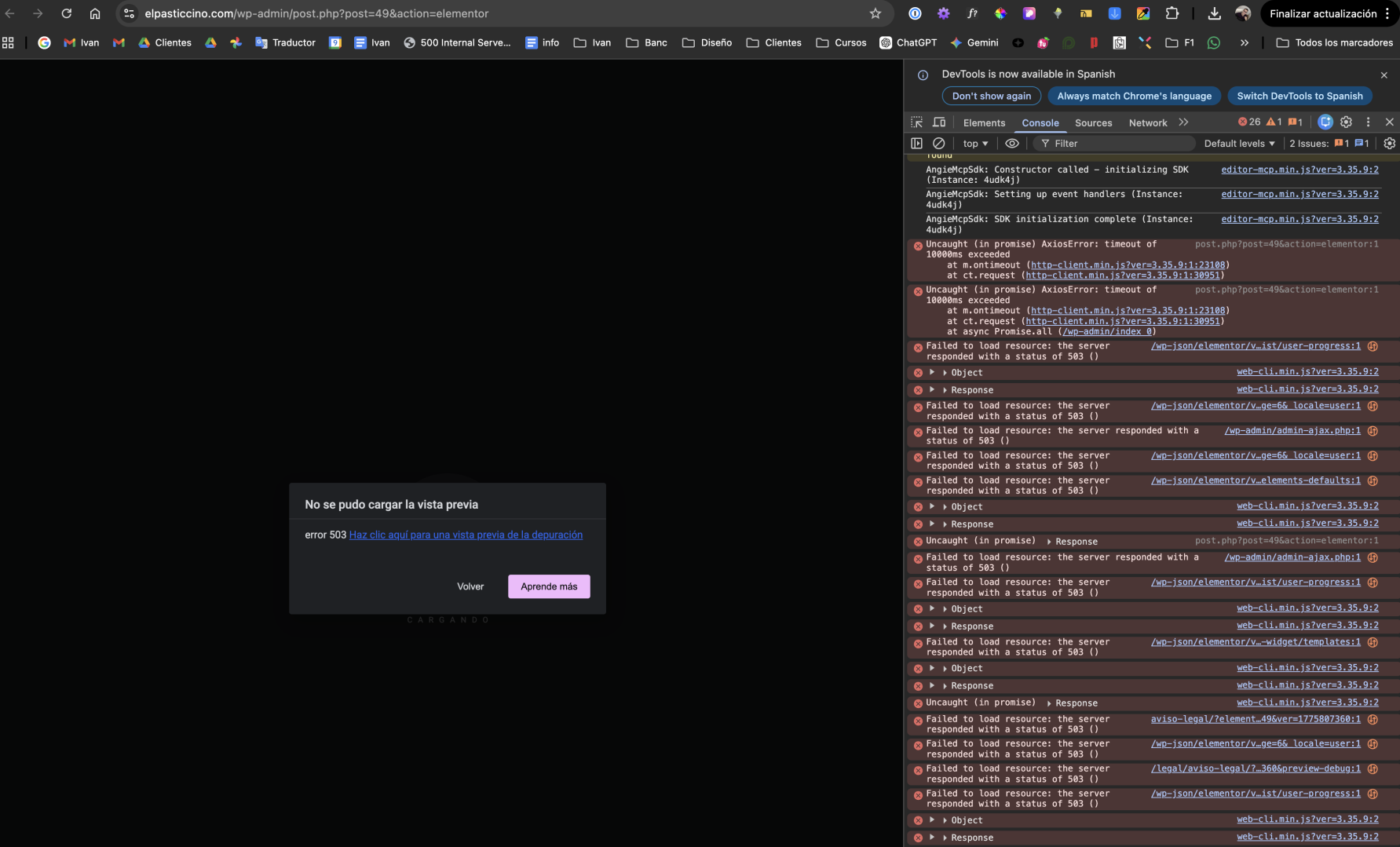The image size is (1400, 847).
Task: Open the DevTools three-dot customize menu
Action: click(1368, 122)
